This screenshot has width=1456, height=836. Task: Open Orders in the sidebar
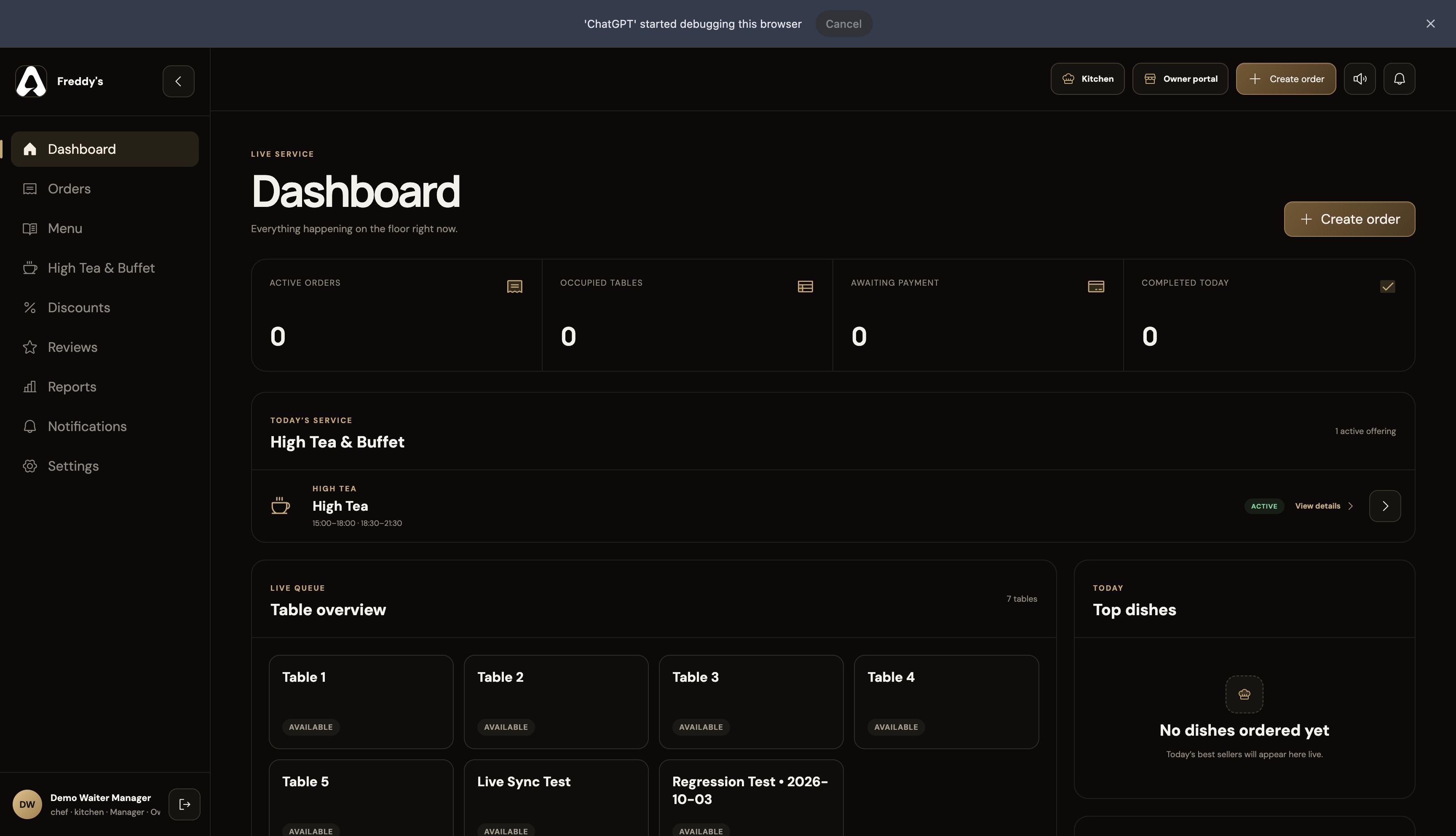104,189
